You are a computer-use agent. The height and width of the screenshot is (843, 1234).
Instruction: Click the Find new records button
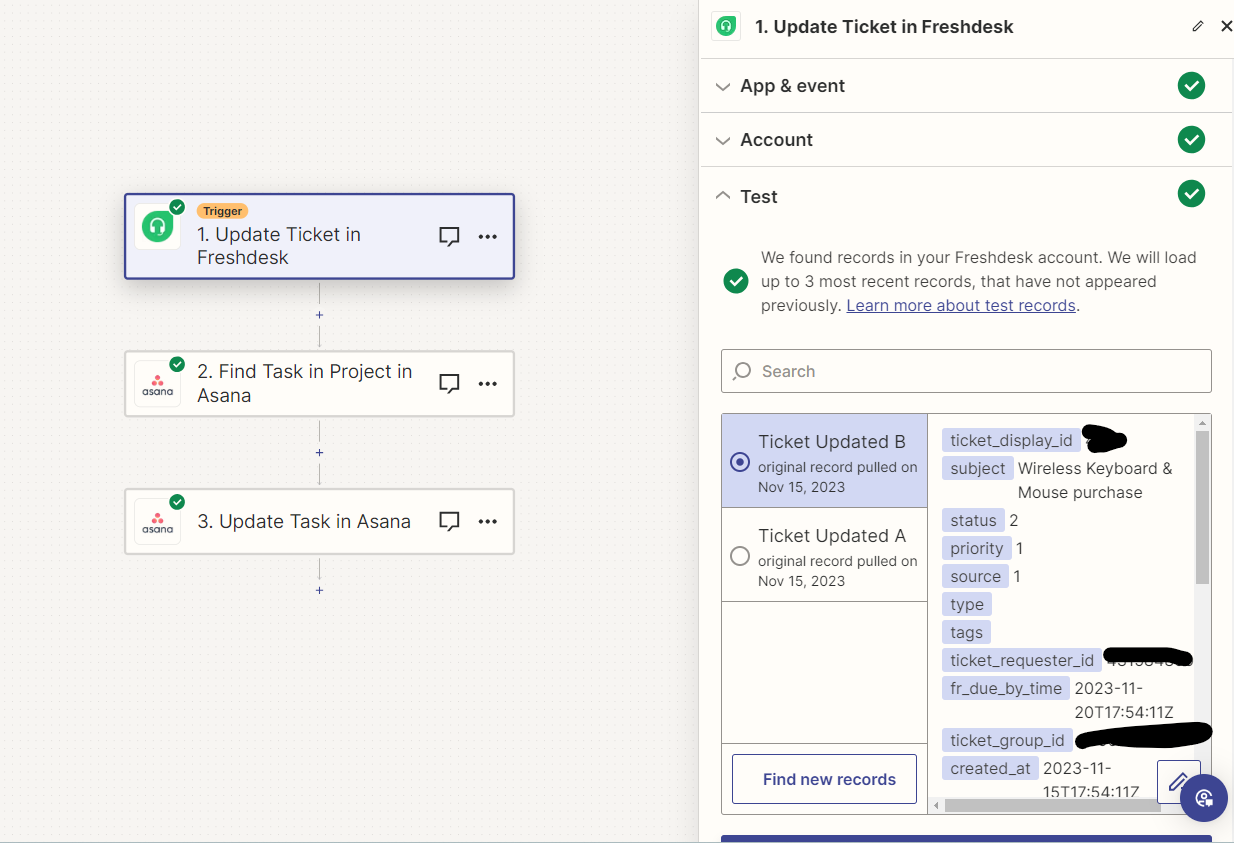(824, 779)
